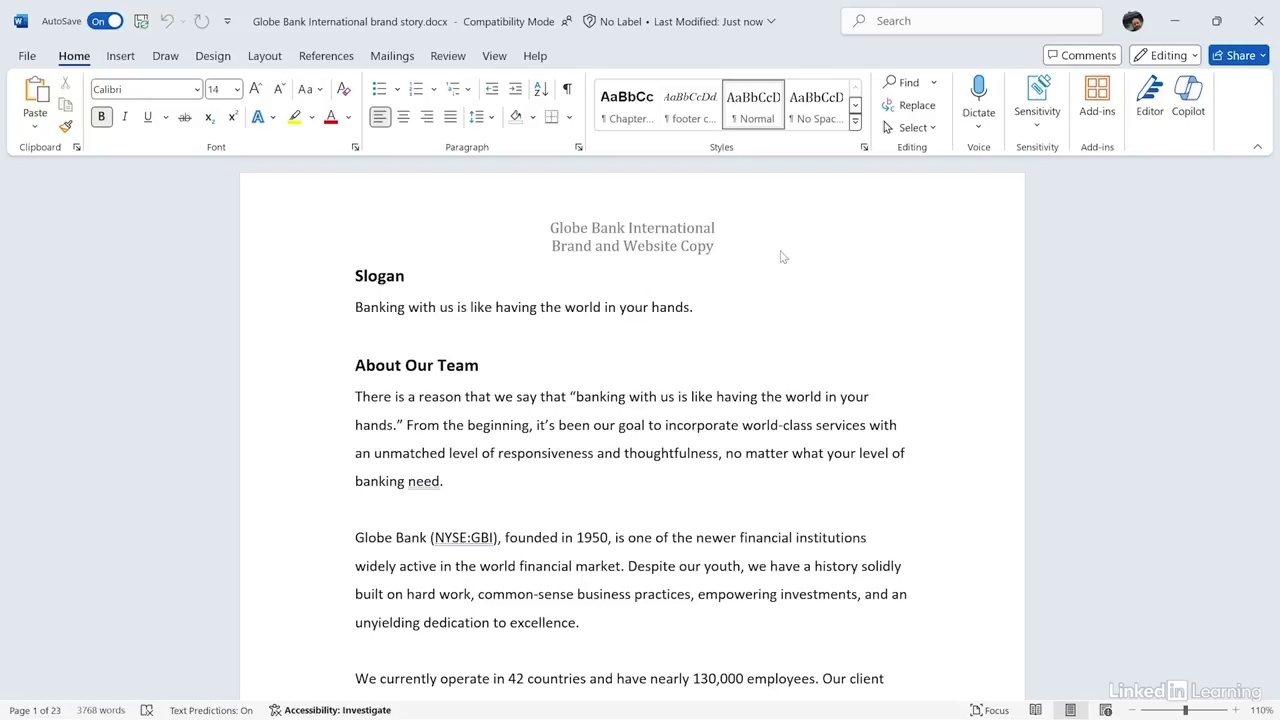Align text to the right
Image resolution: width=1280 pixels, height=720 pixels.
coord(427,117)
